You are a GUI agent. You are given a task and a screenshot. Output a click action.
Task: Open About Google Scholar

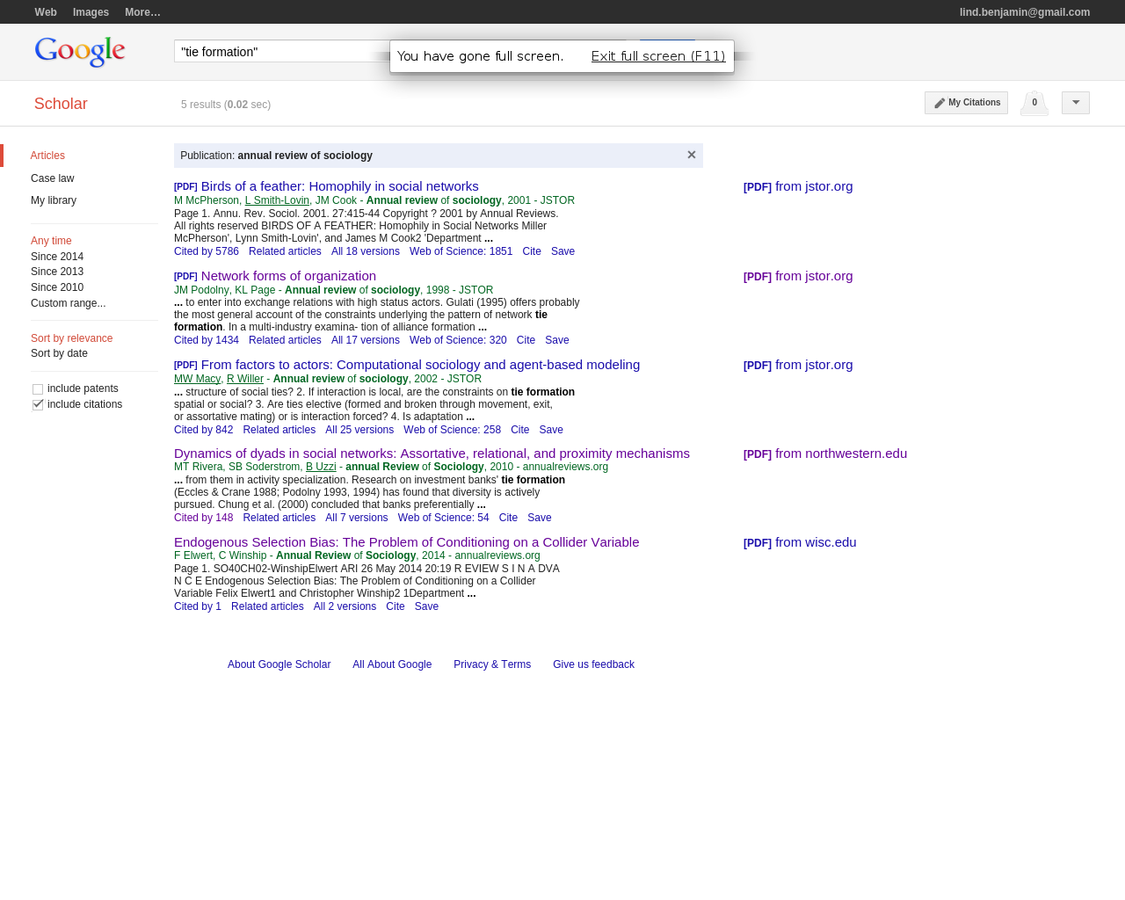coord(279,665)
